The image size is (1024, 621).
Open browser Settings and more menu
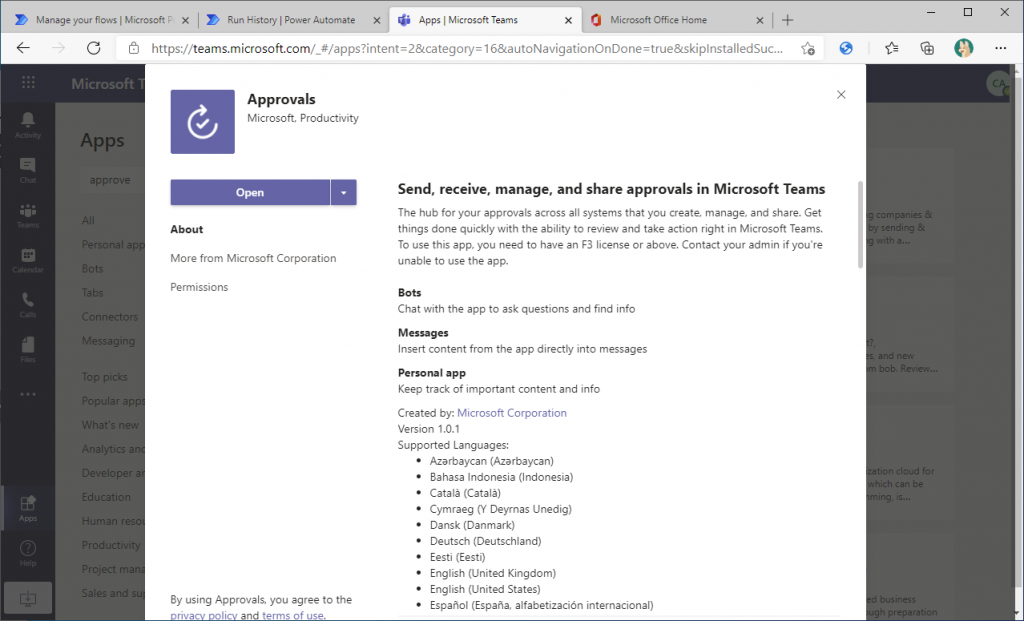(1000, 48)
